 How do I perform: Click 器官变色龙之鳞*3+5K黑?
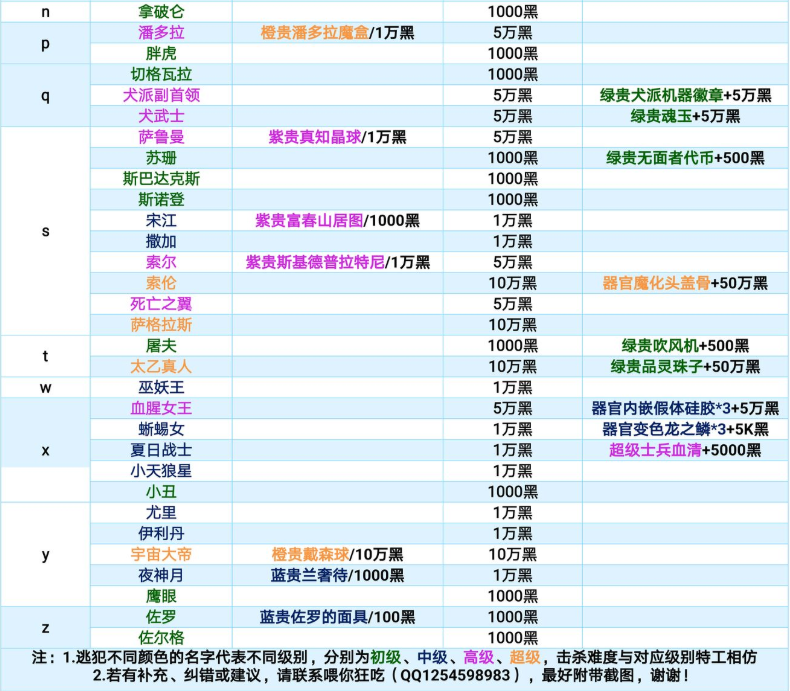[x=685, y=429]
